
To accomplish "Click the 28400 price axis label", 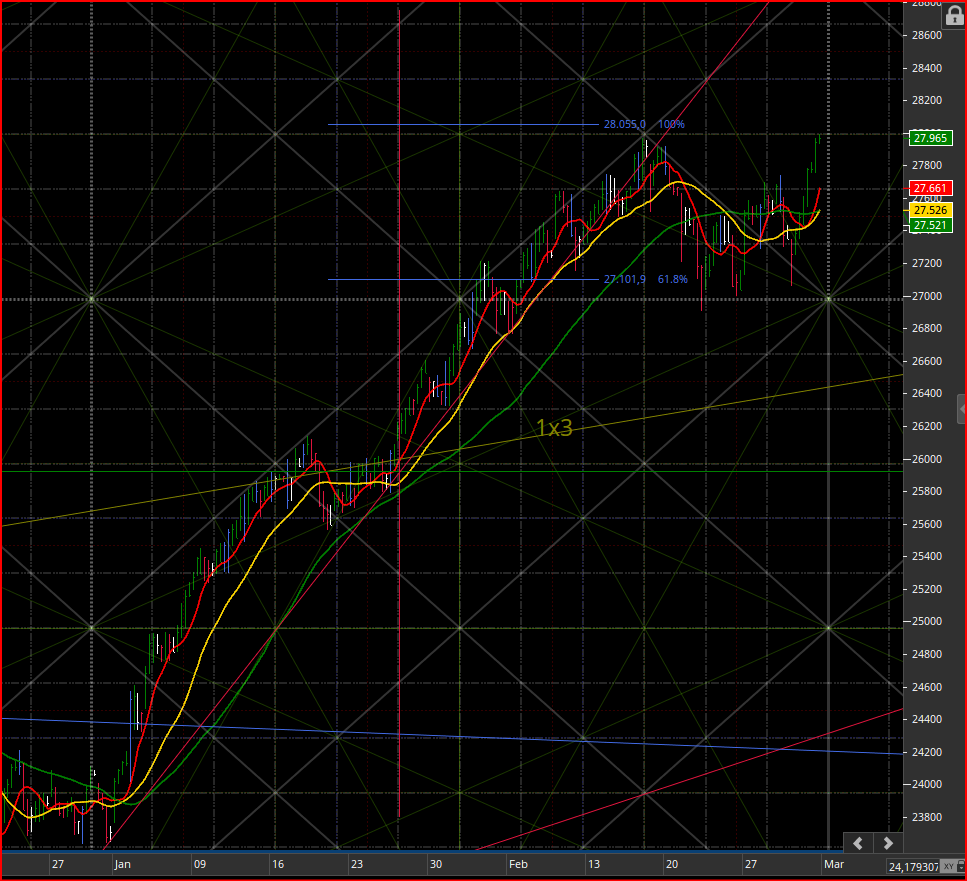I will (x=927, y=68).
